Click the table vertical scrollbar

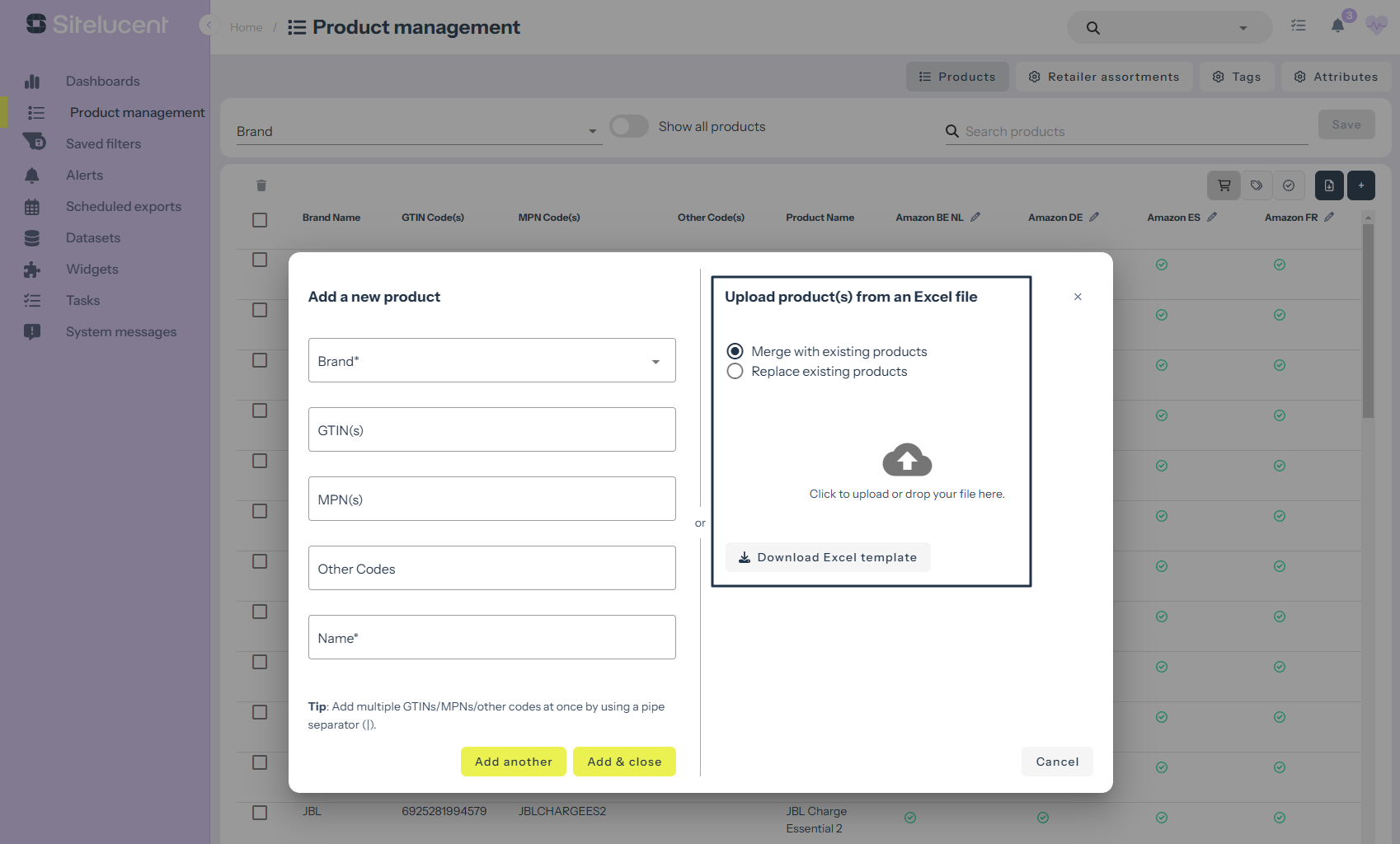[1368, 321]
